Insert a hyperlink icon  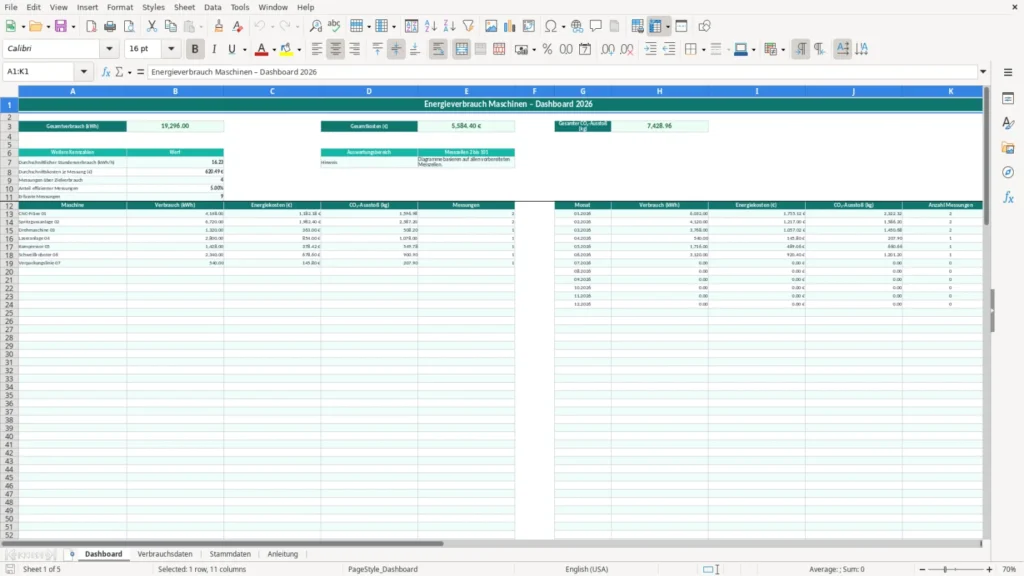tap(577, 26)
